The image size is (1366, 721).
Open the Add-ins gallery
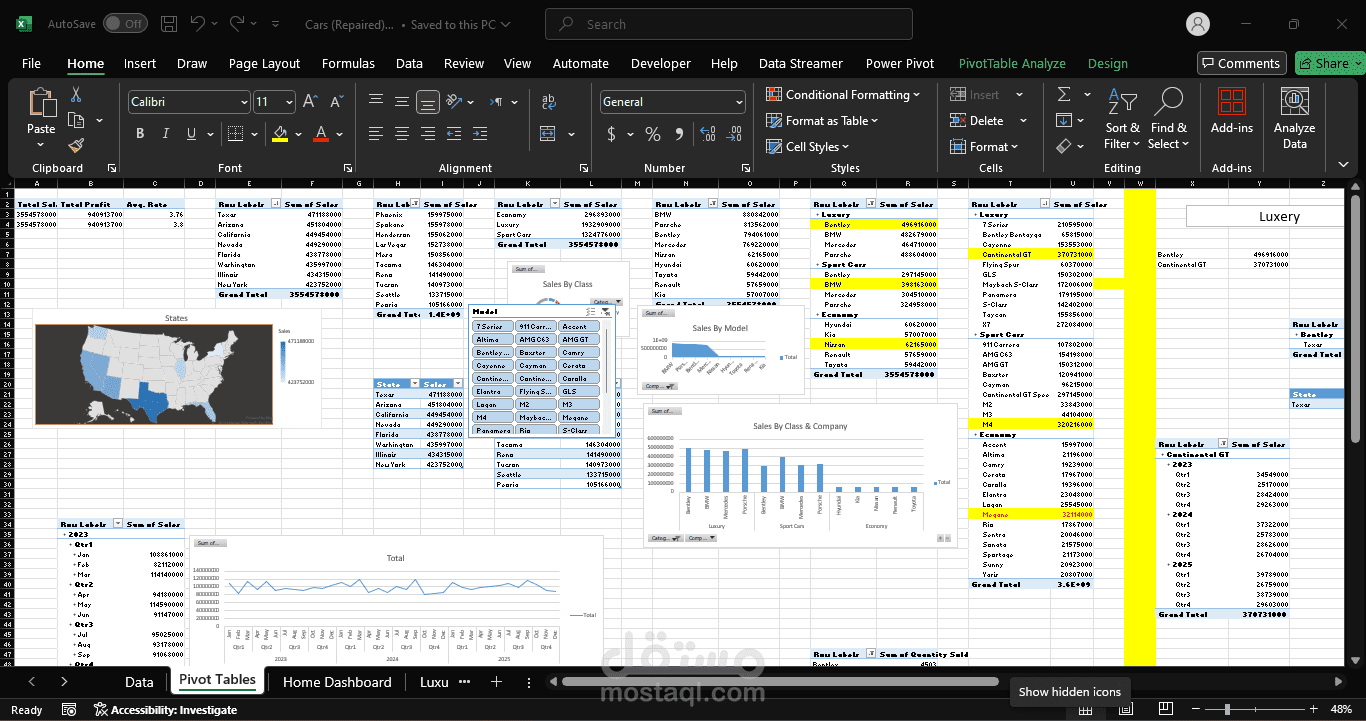pyautogui.click(x=1231, y=112)
